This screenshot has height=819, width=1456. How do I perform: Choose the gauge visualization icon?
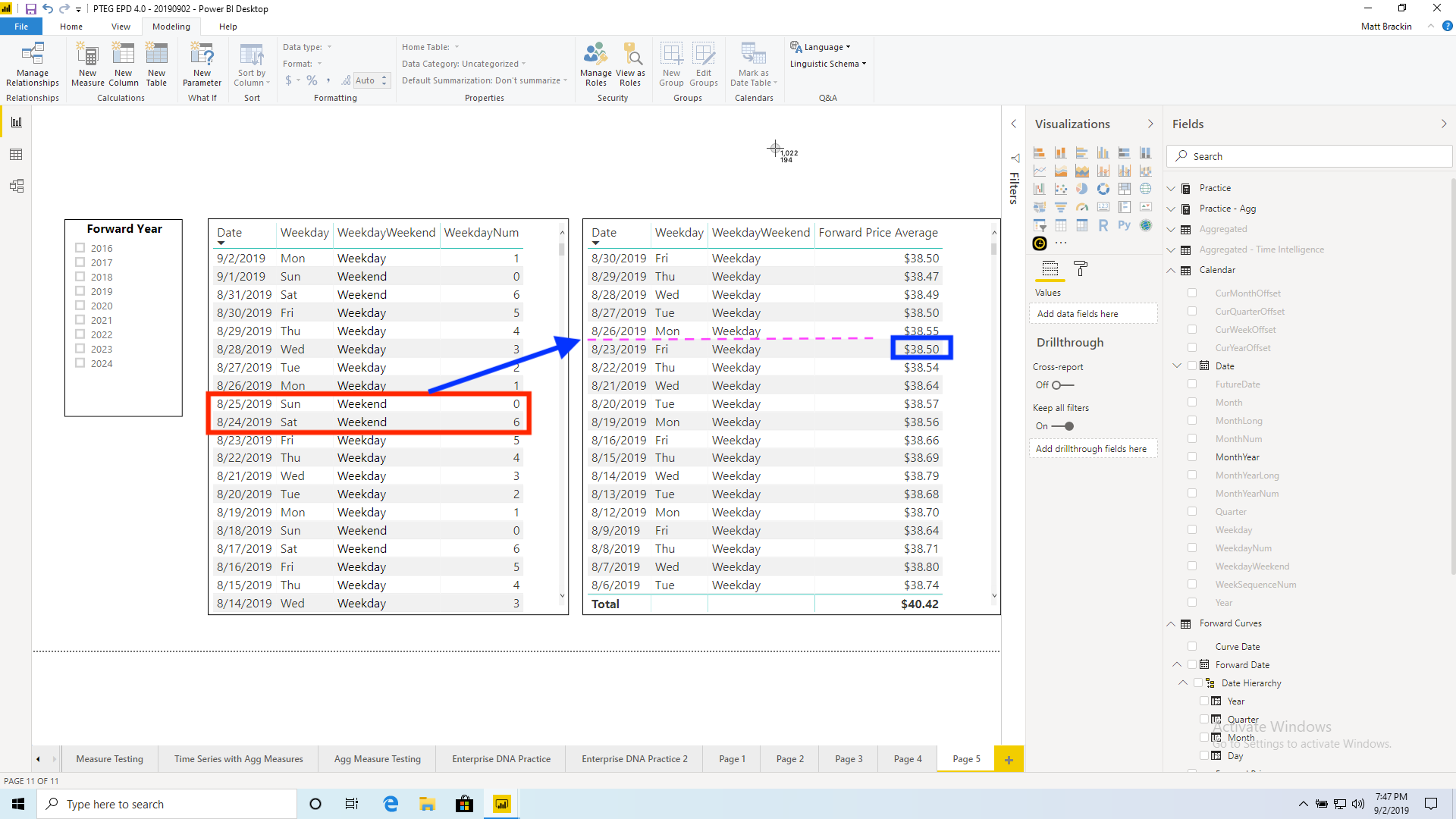pyautogui.click(x=1082, y=207)
